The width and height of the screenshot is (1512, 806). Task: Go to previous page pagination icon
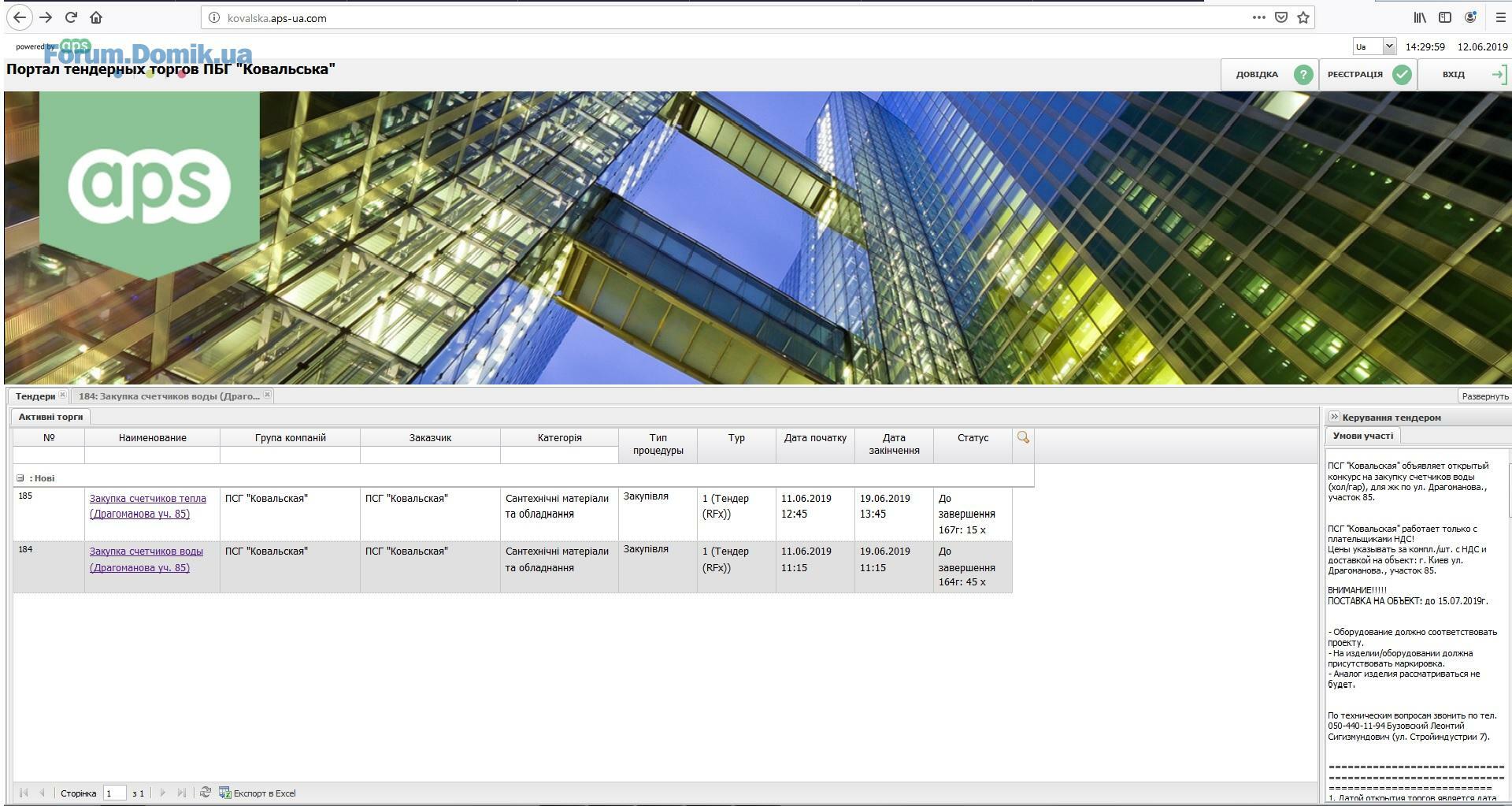[42, 793]
